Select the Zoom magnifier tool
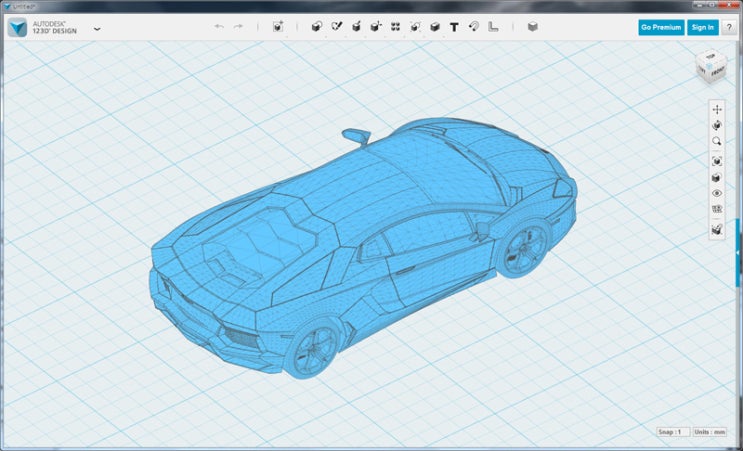The height and width of the screenshot is (451, 743). [x=717, y=141]
